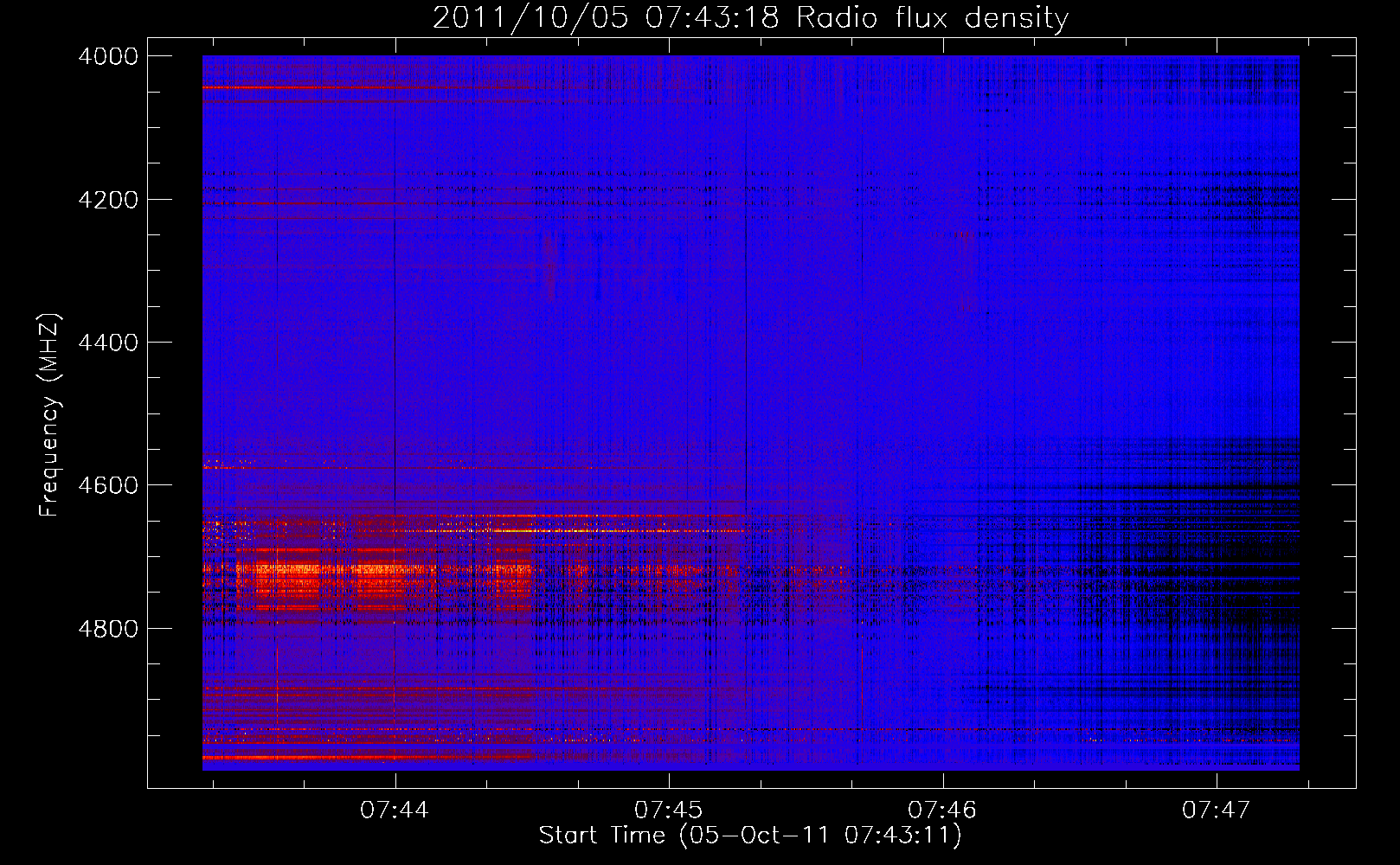Click the 'Start Time (05-Oct-11 07:43:11)' x-axis label
The height and width of the screenshot is (865, 1400).
click(750, 836)
